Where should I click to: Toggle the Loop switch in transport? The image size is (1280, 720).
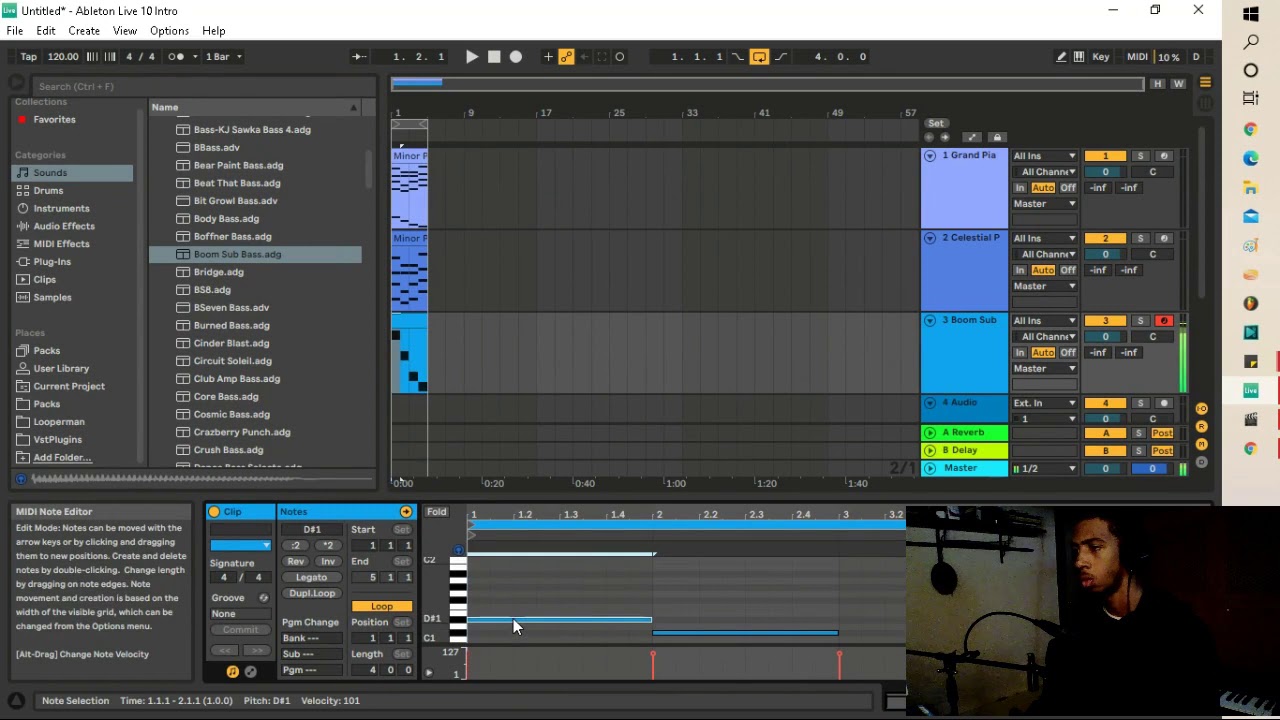tap(759, 57)
